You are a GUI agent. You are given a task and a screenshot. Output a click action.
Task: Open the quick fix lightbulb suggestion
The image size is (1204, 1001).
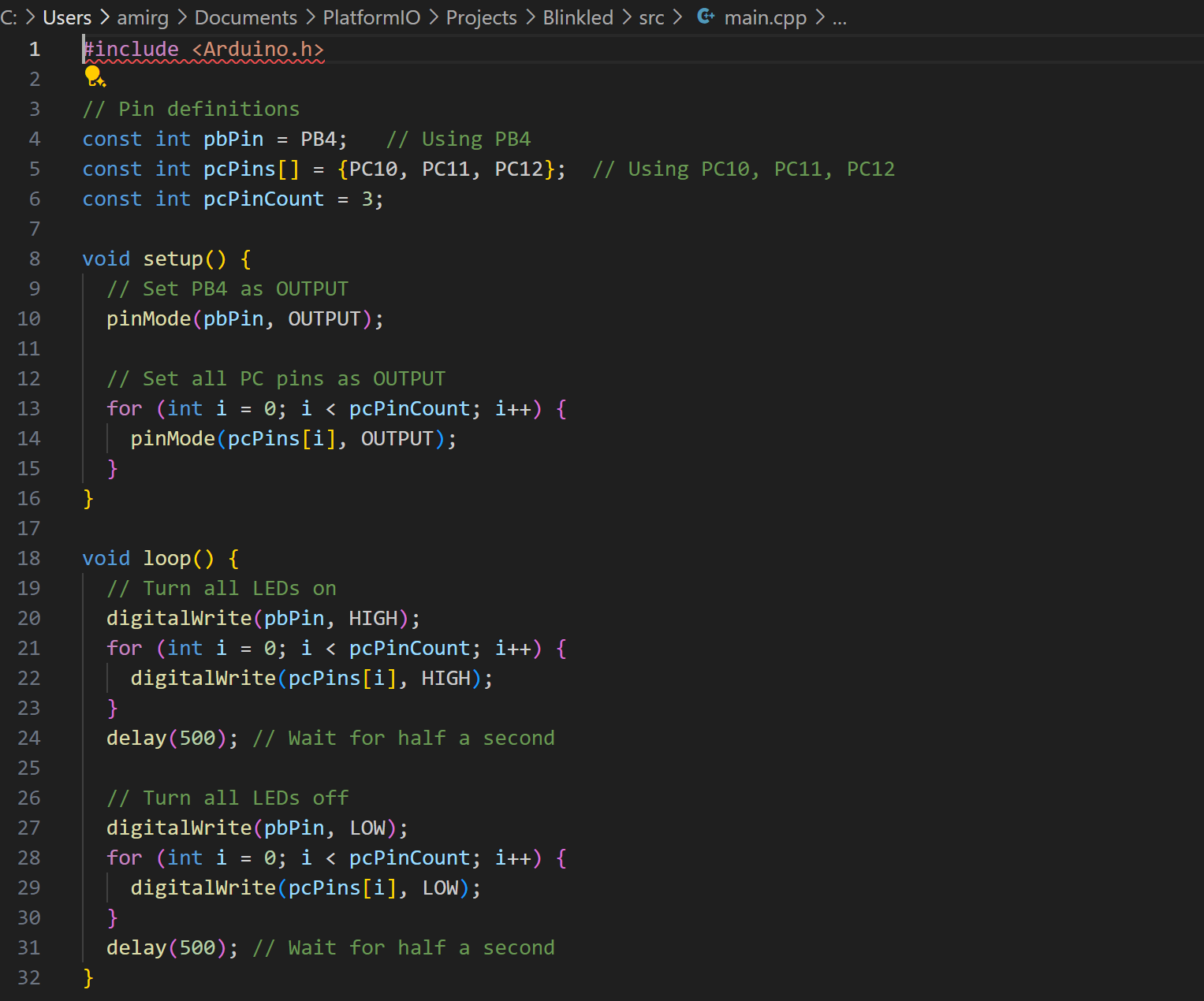pyautogui.click(x=95, y=76)
